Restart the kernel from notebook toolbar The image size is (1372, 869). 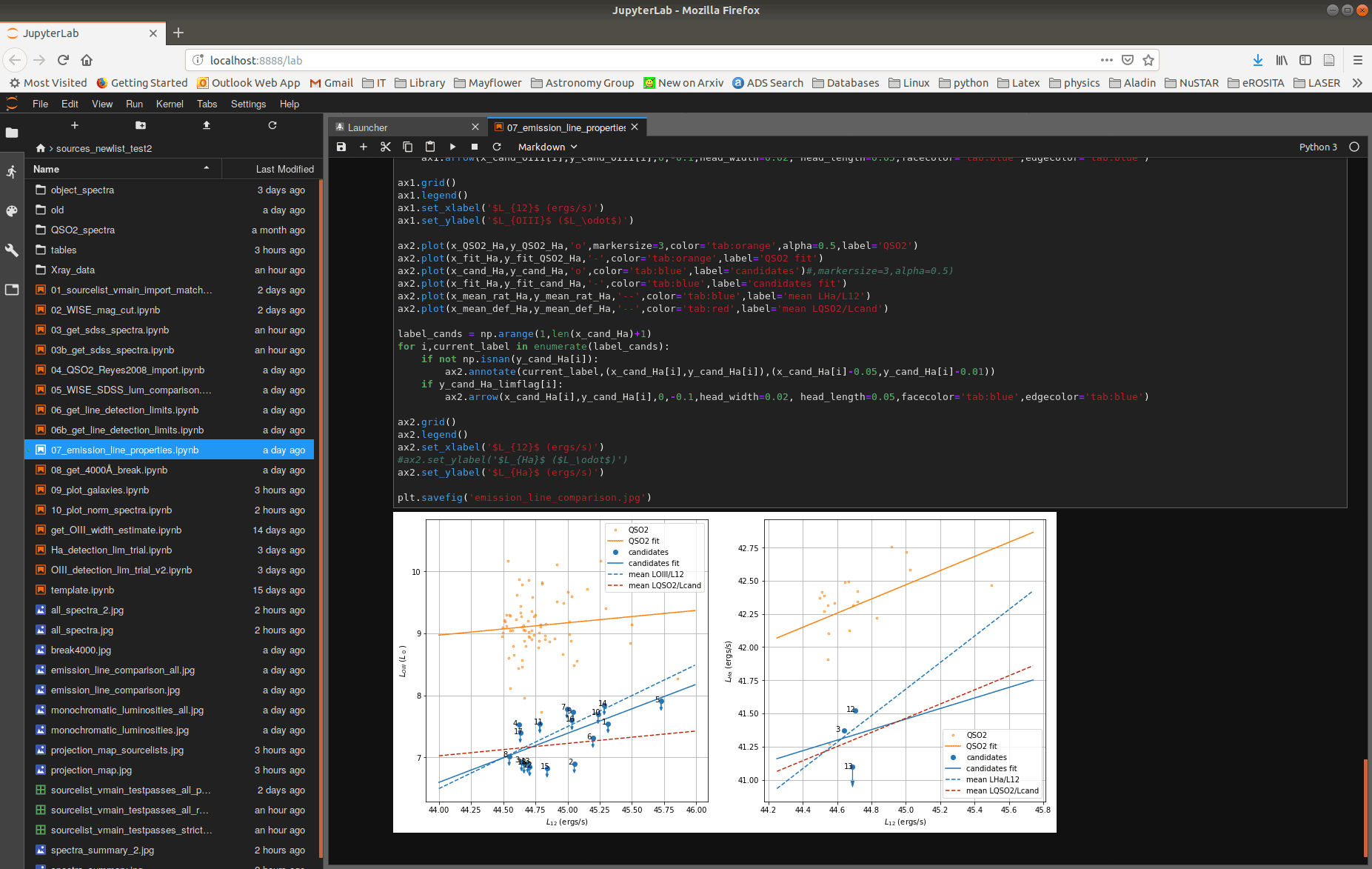(497, 147)
